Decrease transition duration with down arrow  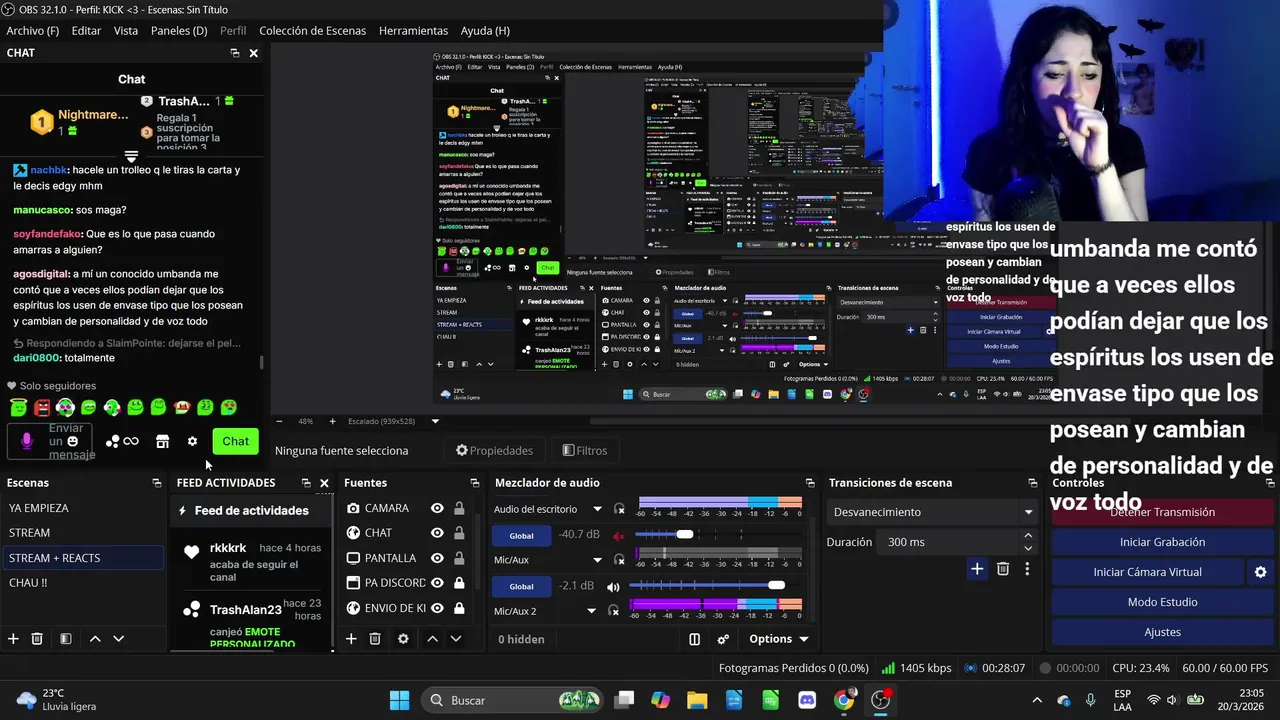coord(1028,548)
